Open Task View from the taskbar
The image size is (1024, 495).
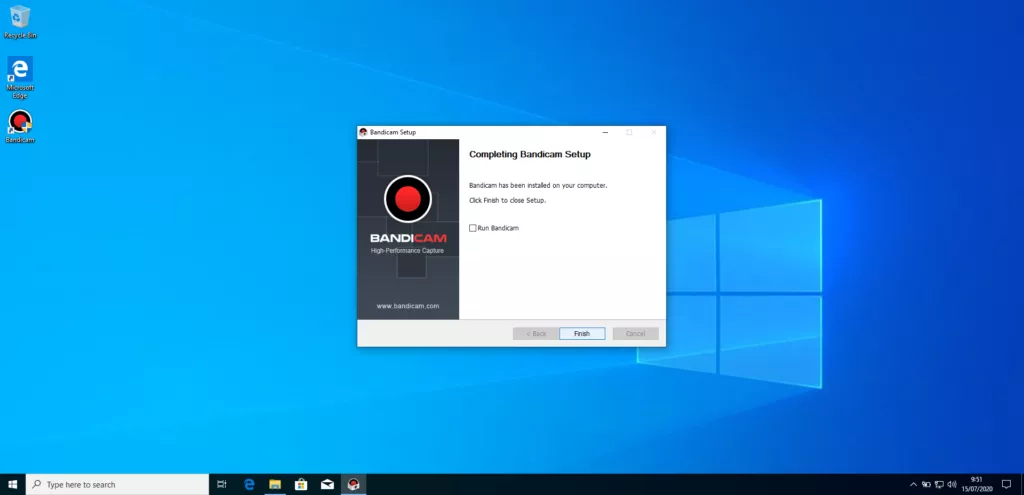pos(222,484)
